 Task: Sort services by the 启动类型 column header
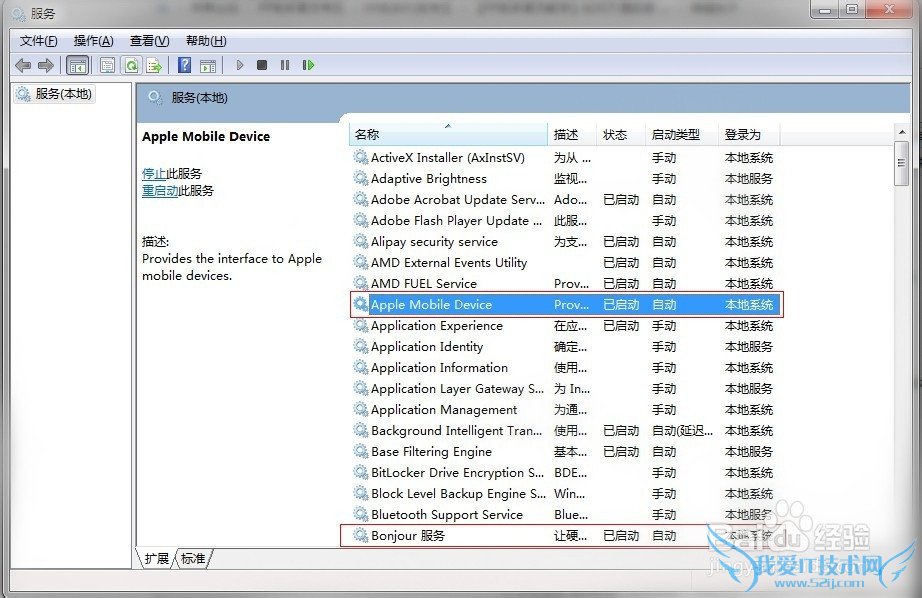[675, 134]
